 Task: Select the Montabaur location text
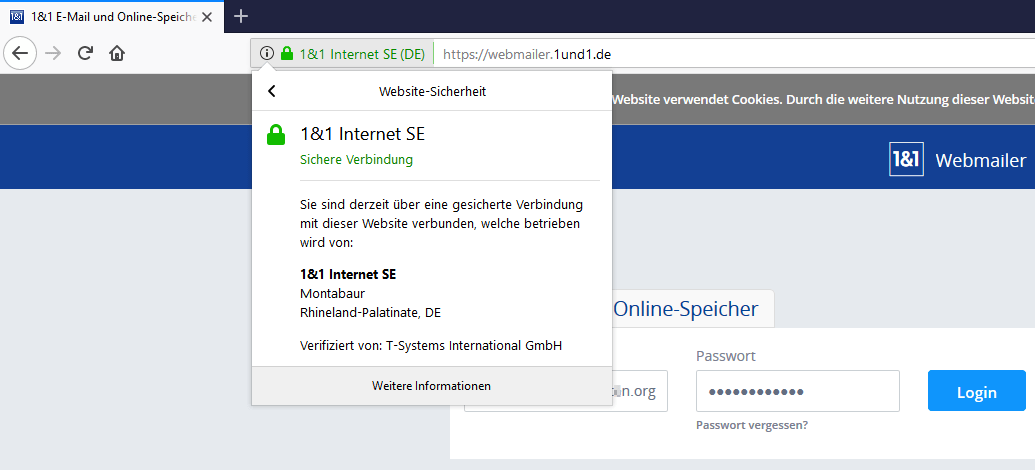333,293
